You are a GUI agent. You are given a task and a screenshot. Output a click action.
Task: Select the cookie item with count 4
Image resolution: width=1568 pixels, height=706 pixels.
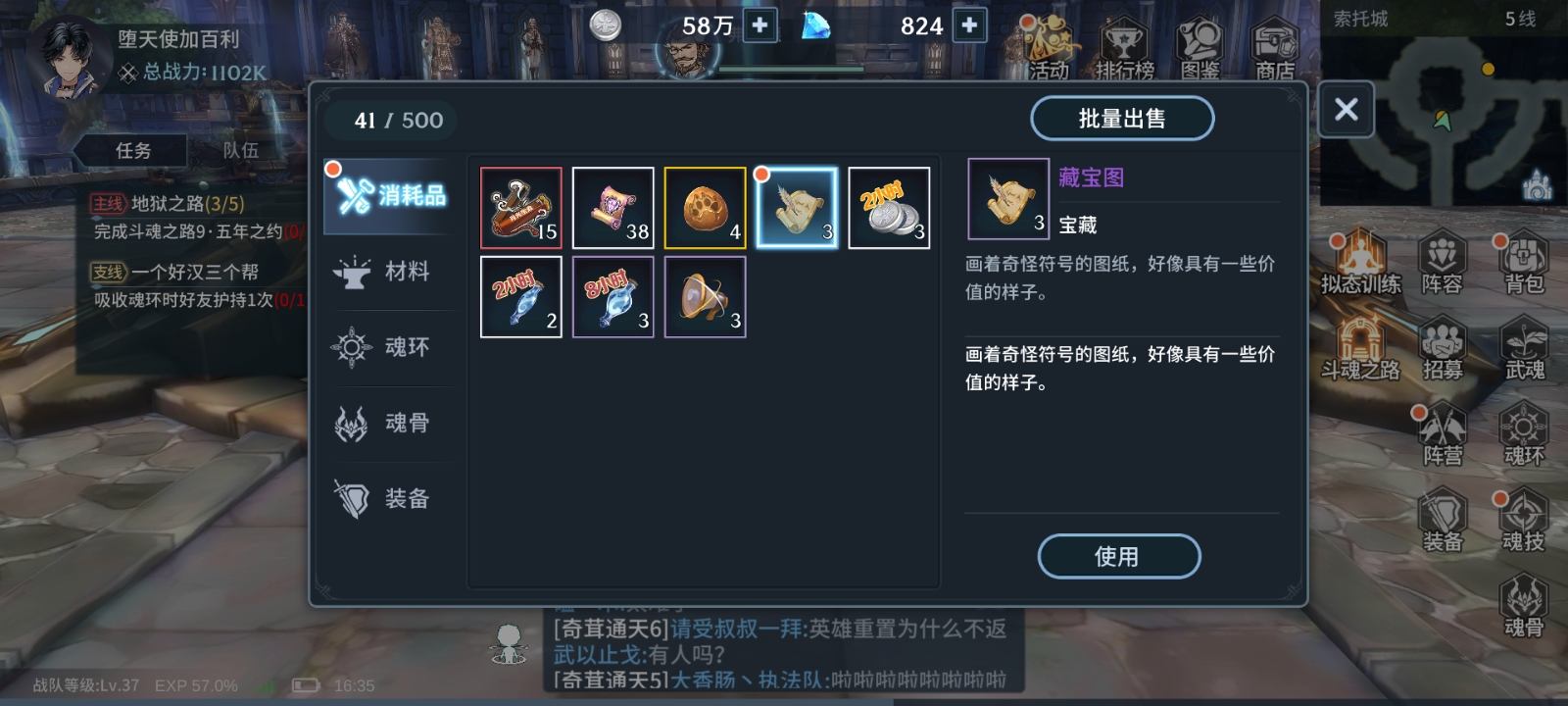[706, 208]
